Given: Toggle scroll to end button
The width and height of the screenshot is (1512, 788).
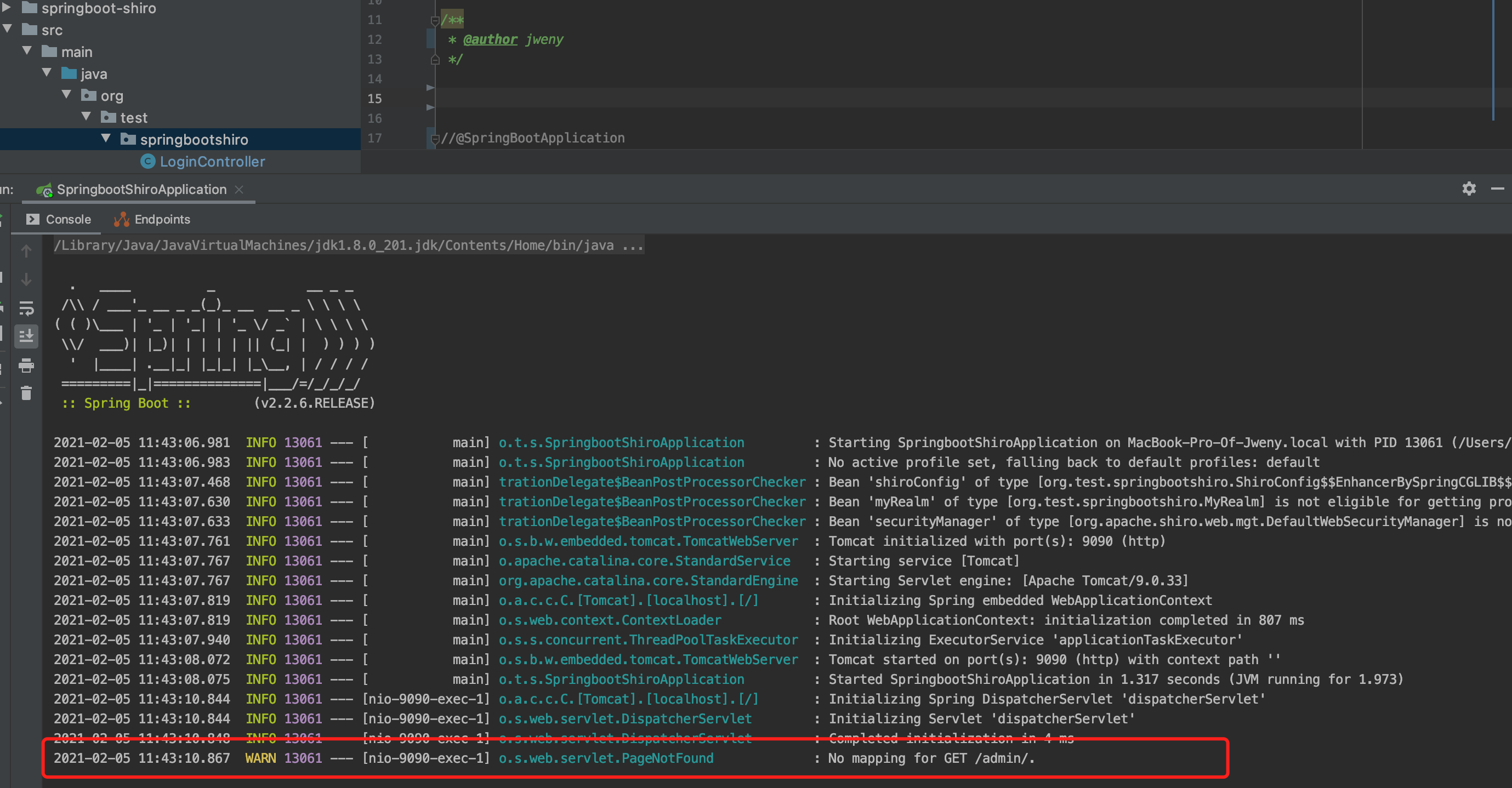Looking at the screenshot, I should pos(26,336).
